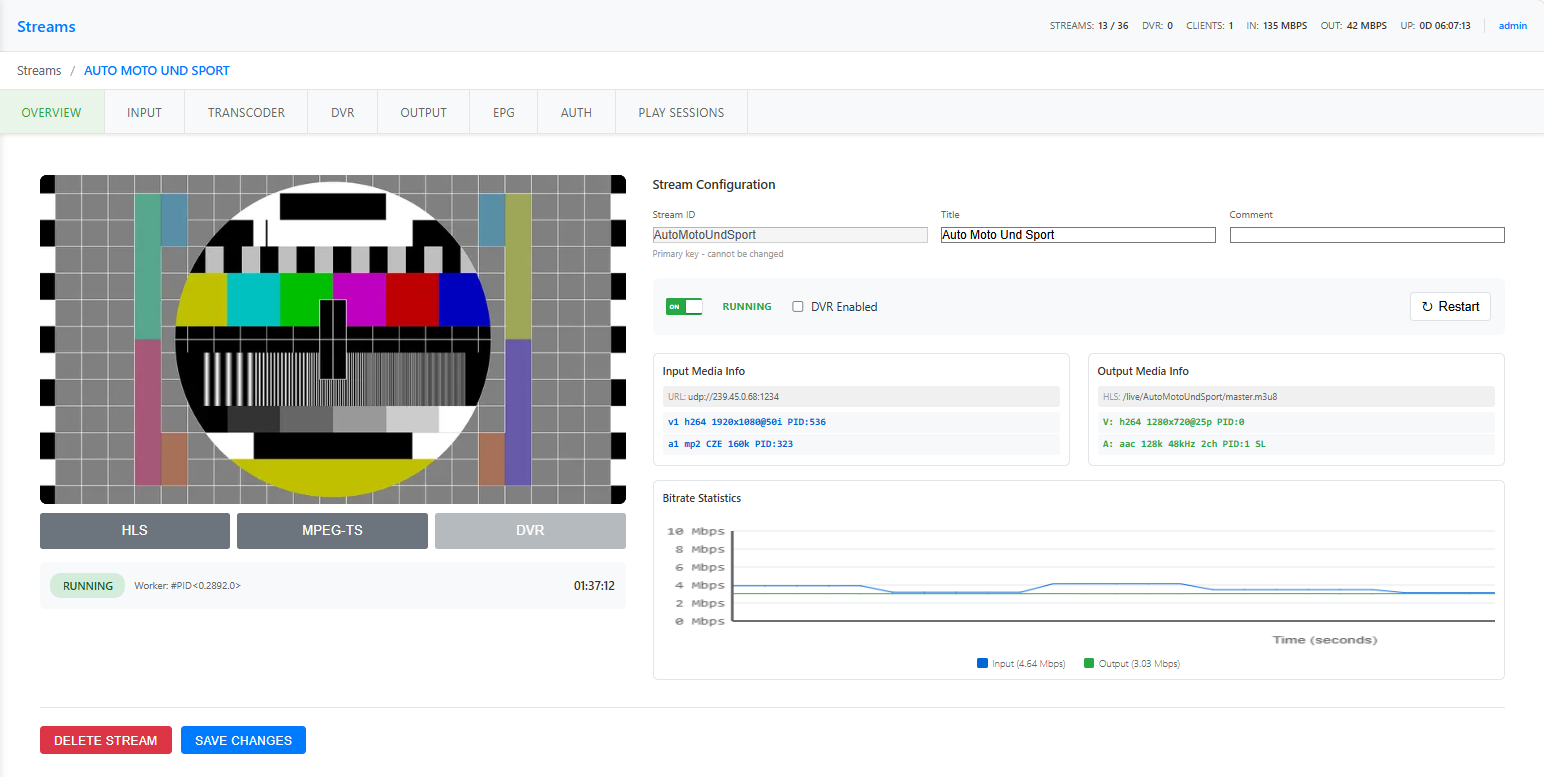Click the Bitrate Statistics heading
This screenshot has width=1544, height=777.
pos(702,498)
